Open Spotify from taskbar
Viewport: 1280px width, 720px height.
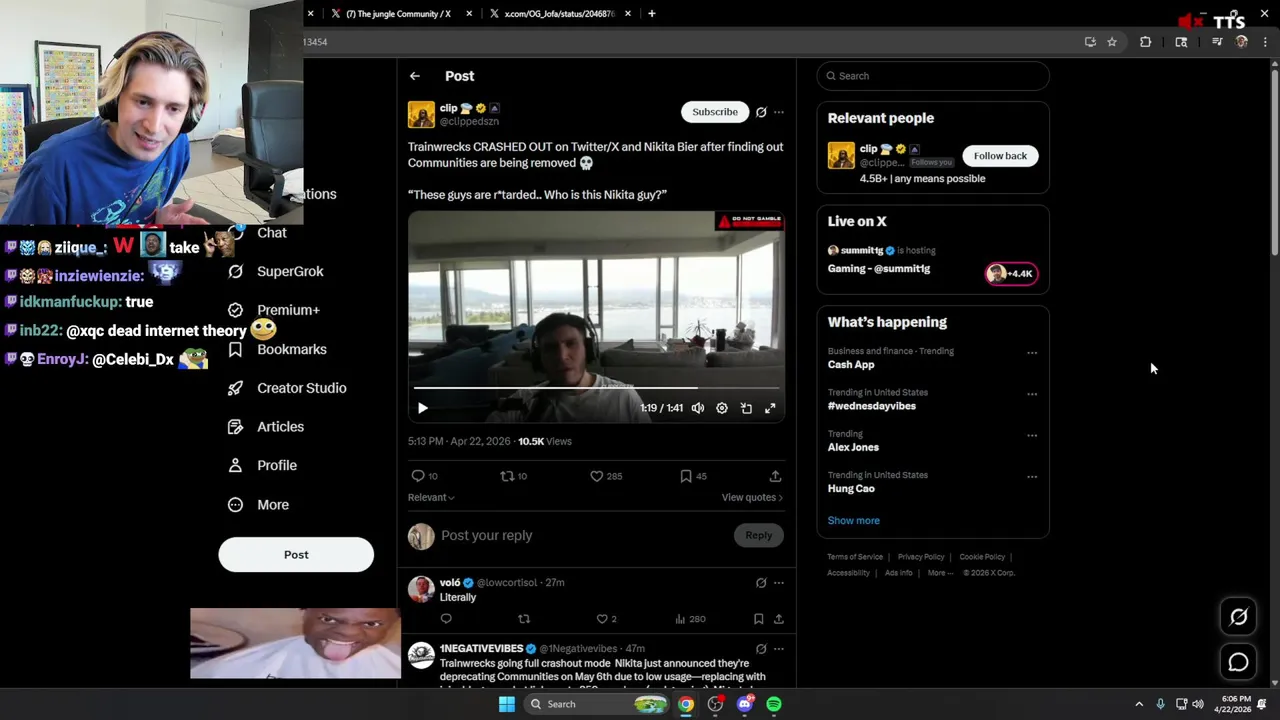[x=774, y=704]
